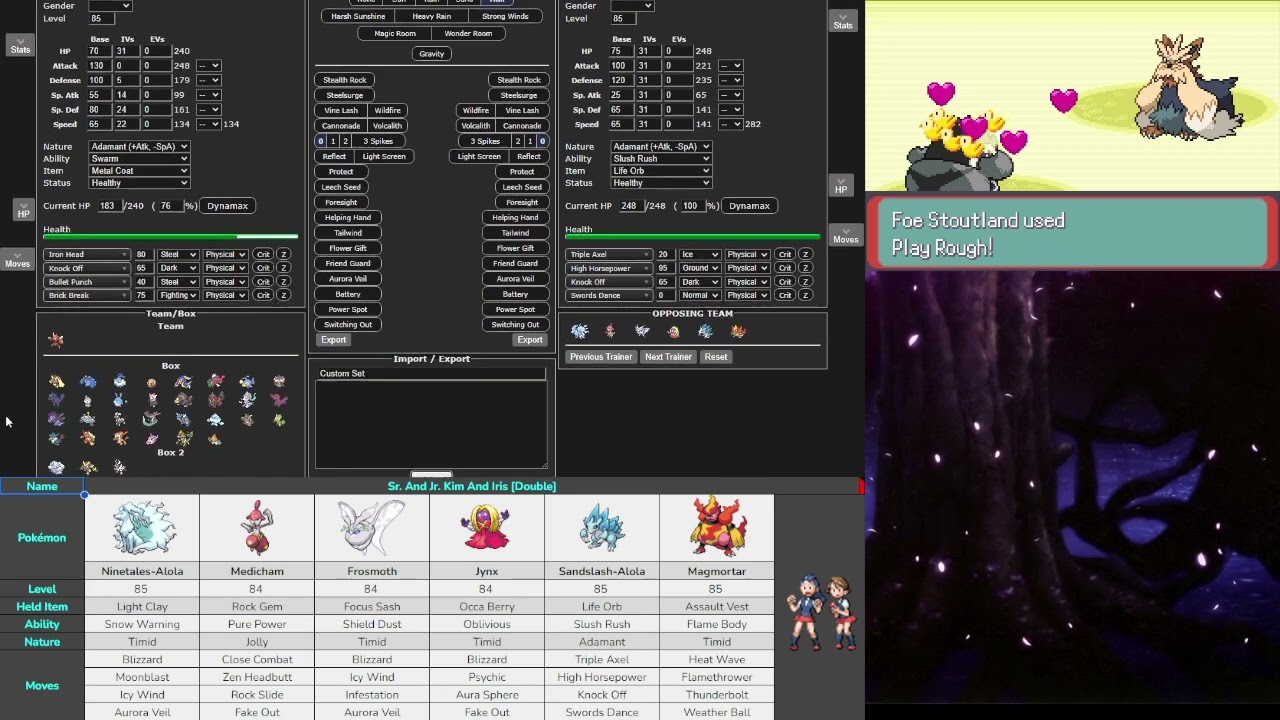Toggle Stealth Rock on the left field side
Viewport: 1280px width, 720px height.
(345, 80)
